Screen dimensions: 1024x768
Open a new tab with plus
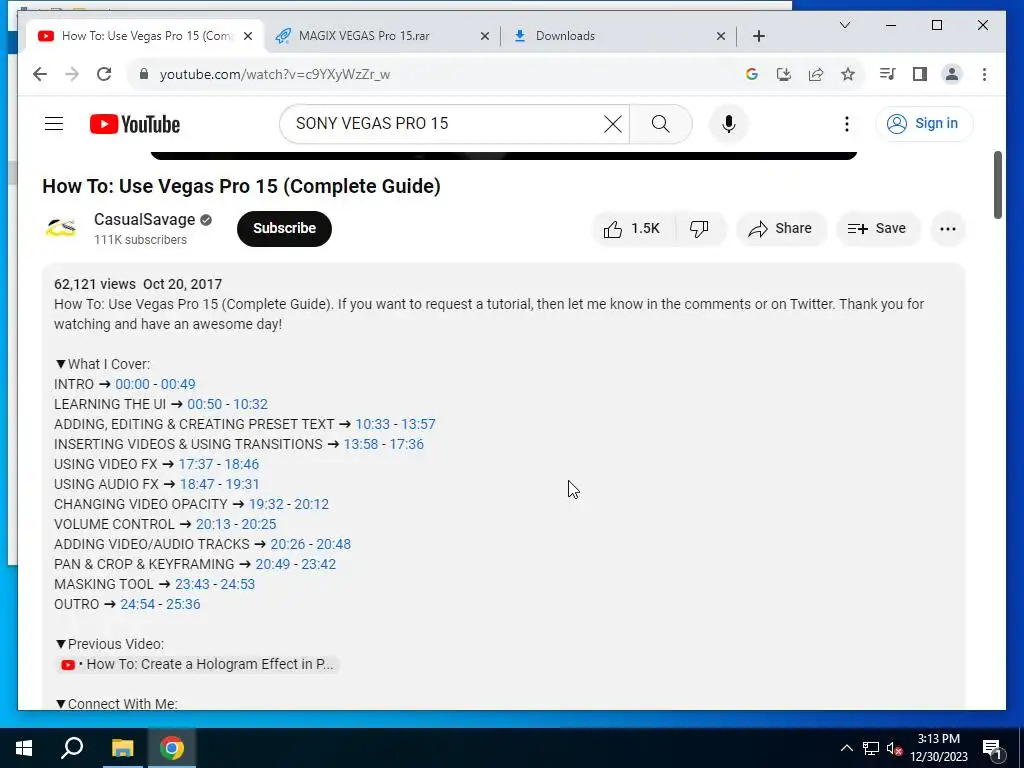click(758, 36)
